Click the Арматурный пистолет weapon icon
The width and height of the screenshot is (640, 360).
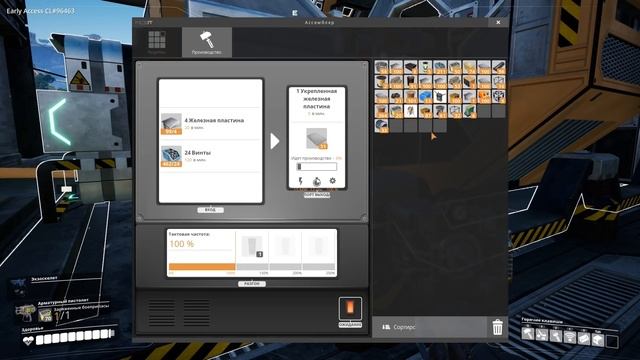pyautogui.click(x=25, y=313)
